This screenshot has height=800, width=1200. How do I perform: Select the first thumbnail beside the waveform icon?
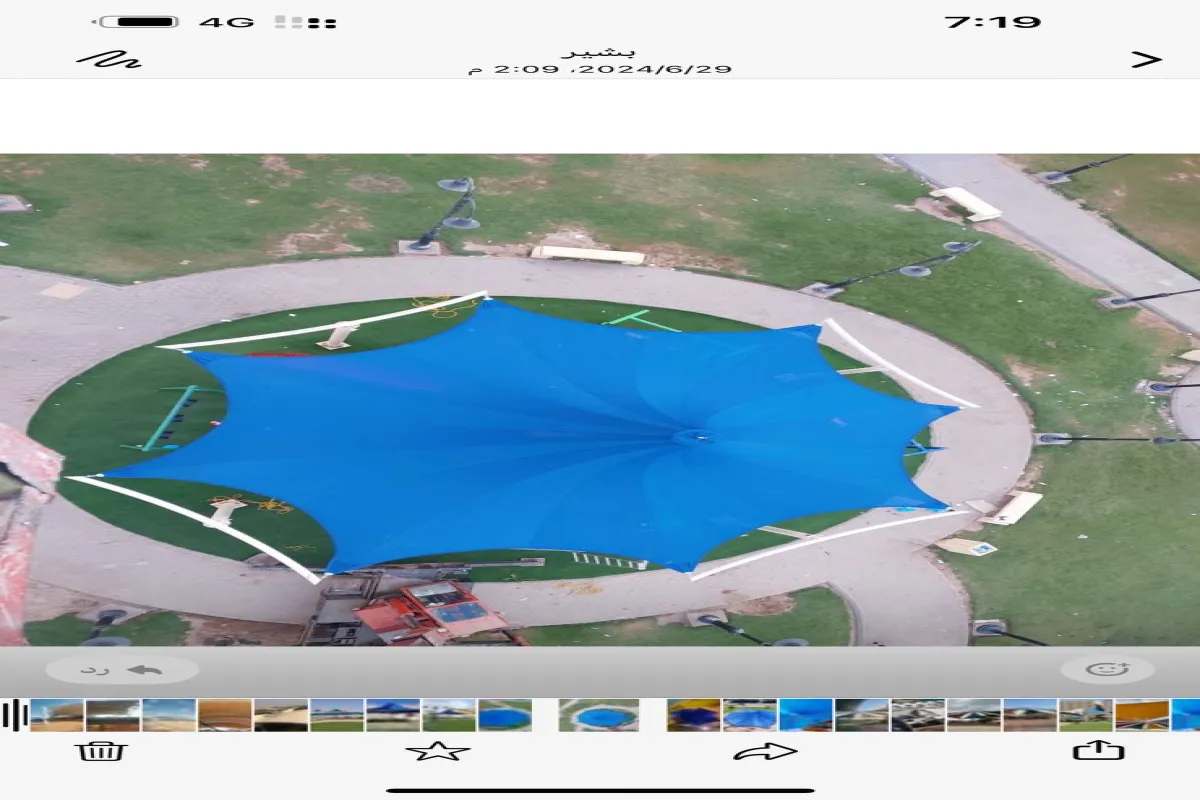tap(57, 715)
